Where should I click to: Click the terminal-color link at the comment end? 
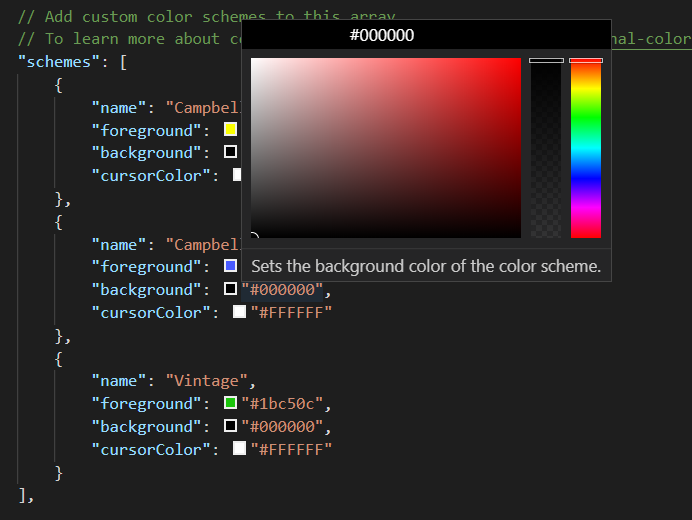(651, 39)
